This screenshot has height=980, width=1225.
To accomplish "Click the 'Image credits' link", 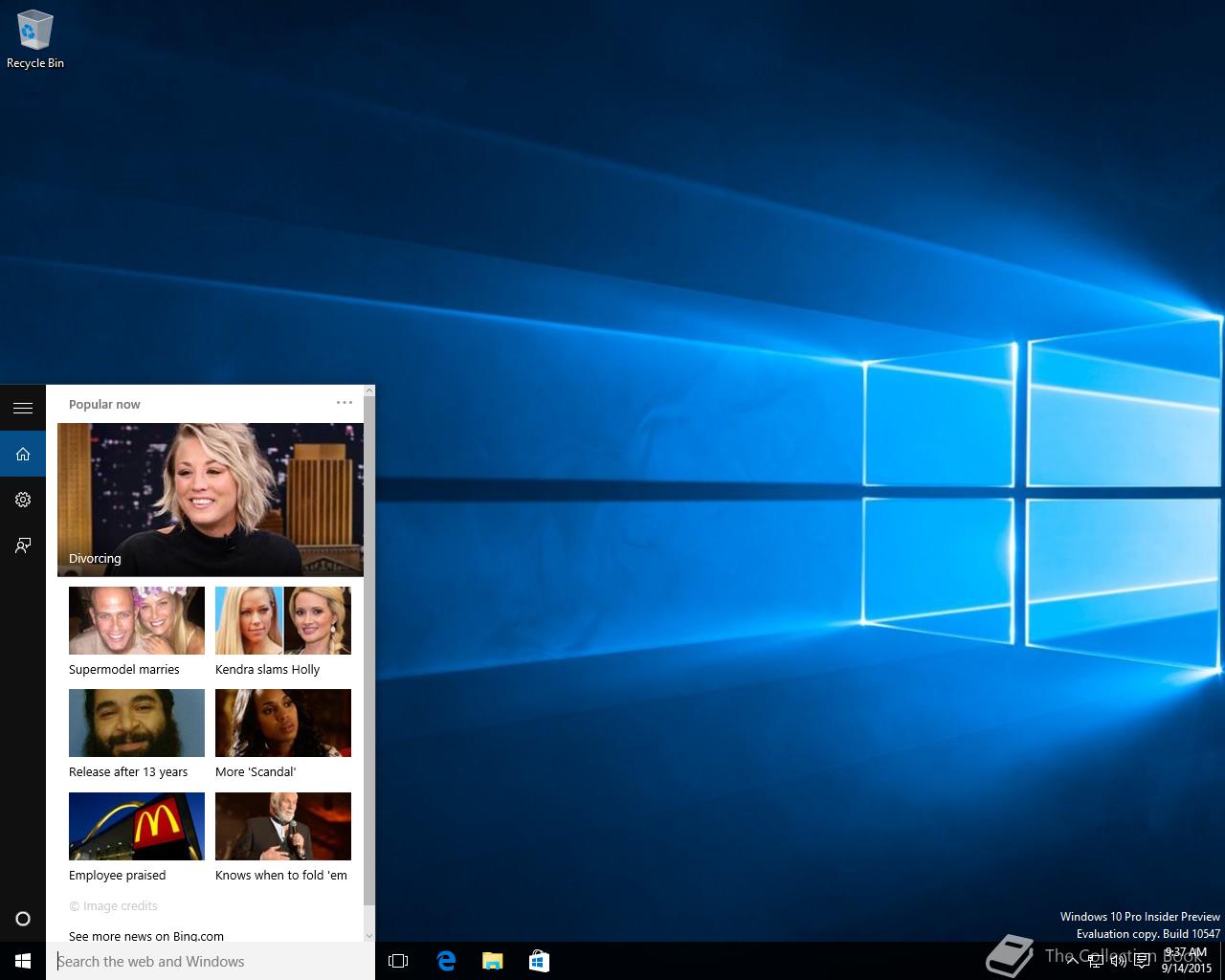I will [x=113, y=906].
